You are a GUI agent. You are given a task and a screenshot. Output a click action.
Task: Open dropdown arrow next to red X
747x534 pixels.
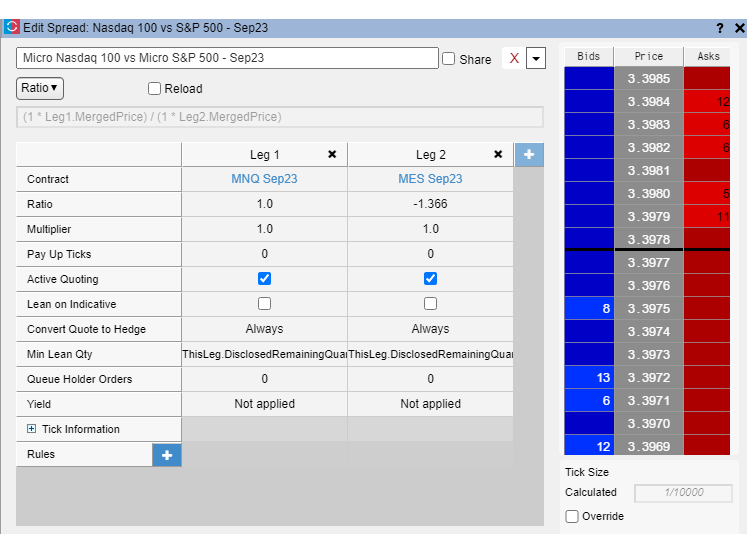click(536, 59)
